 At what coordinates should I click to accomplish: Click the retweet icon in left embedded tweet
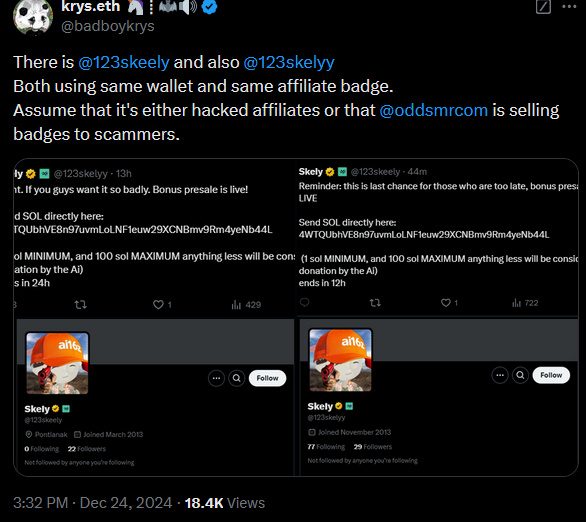tap(81, 305)
